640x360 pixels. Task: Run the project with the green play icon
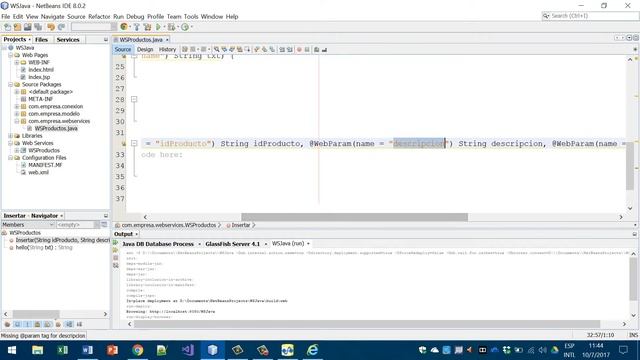coord(158,27)
